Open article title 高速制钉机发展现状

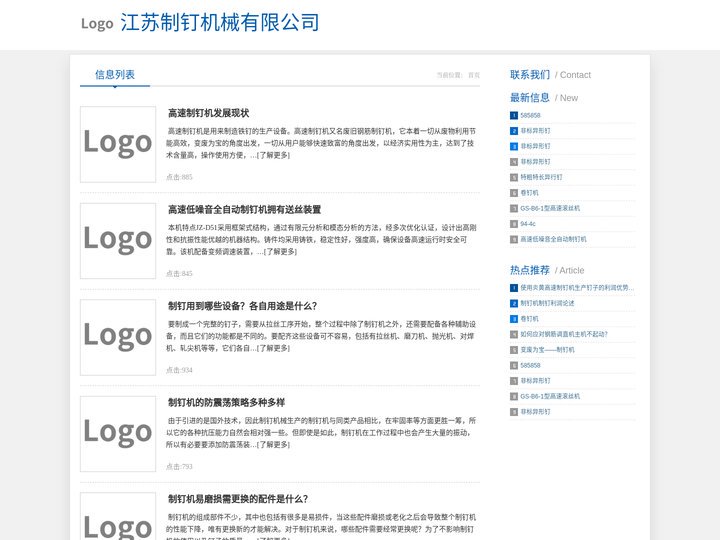(x=208, y=113)
